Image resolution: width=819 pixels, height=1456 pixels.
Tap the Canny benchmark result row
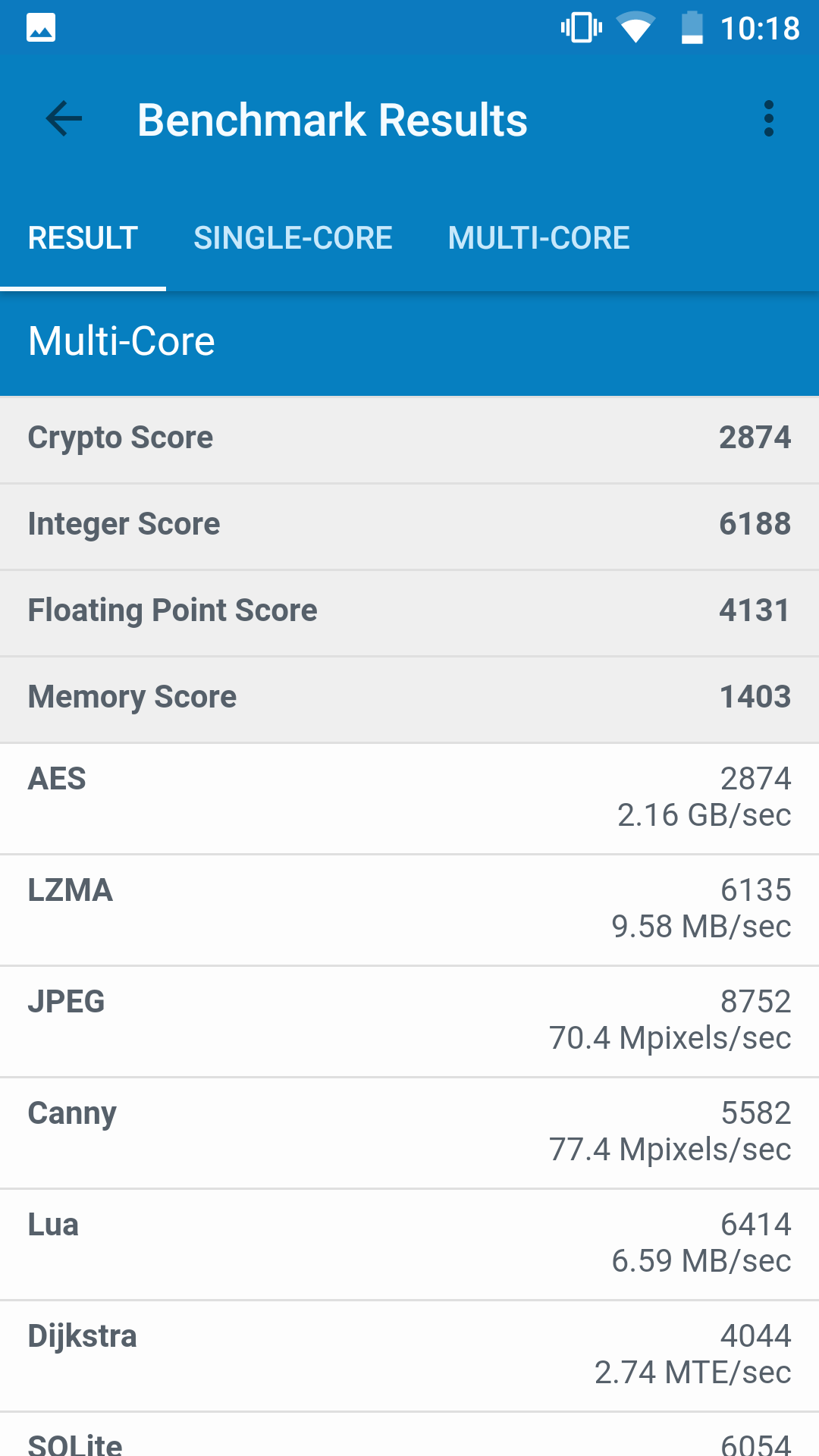[x=409, y=1133]
